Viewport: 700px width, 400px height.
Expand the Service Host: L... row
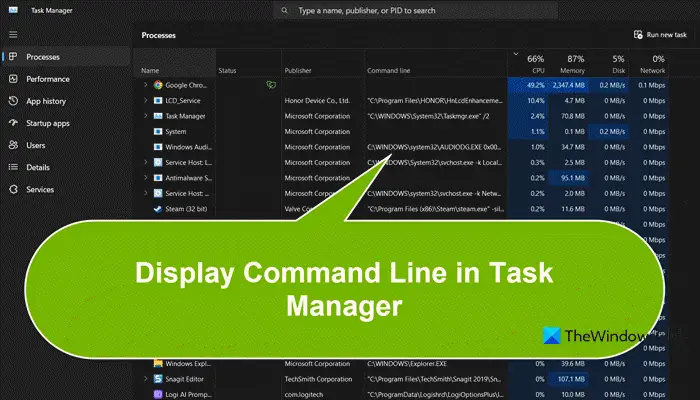[x=145, y=162]
